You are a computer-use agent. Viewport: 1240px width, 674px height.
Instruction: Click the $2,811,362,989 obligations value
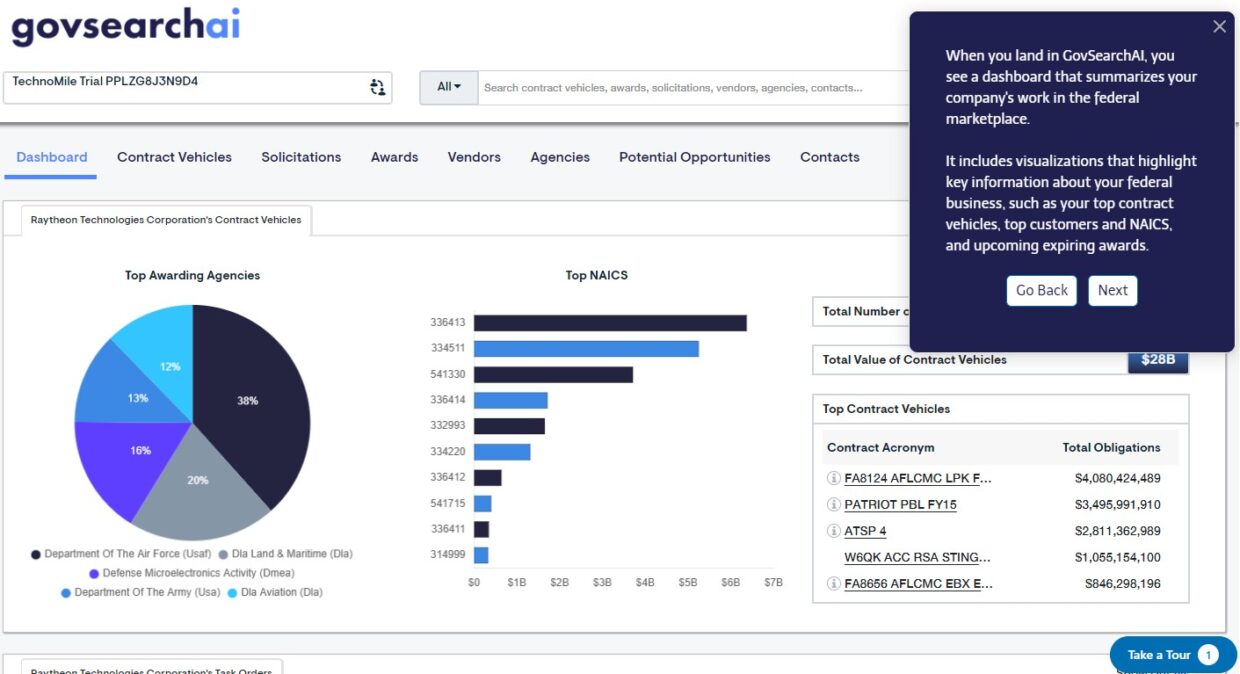point(1117,531)
